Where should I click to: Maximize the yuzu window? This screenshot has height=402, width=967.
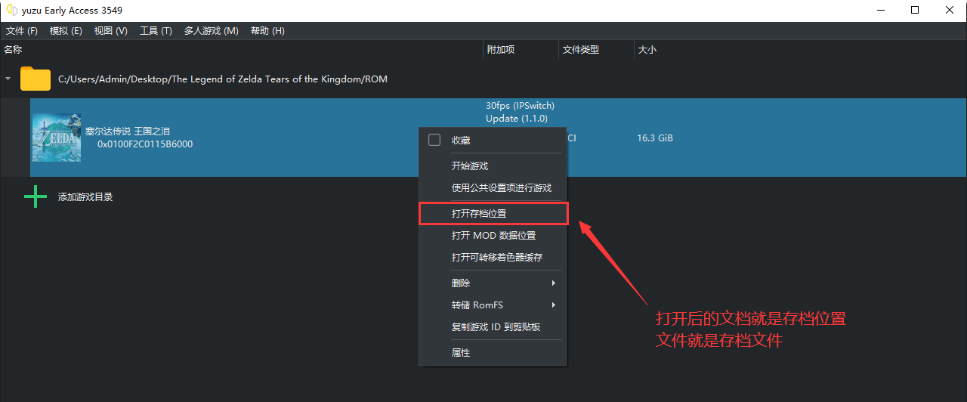coord(915,10)
